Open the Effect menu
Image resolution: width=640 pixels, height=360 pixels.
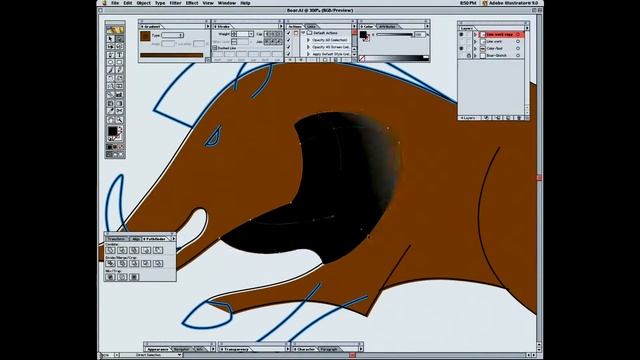coord(192,3)
